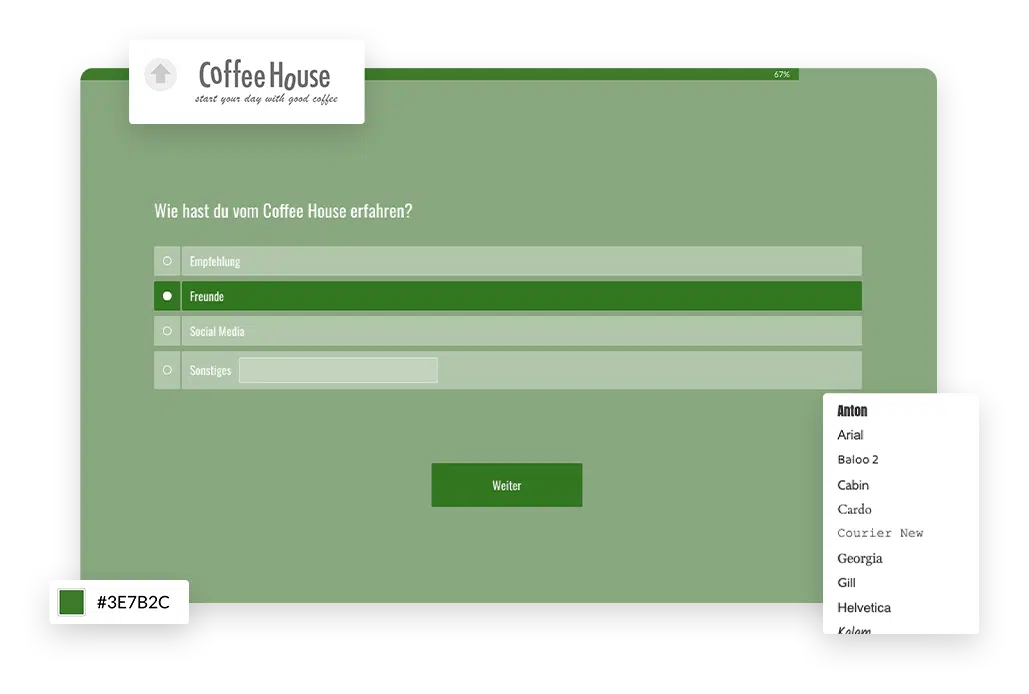The width and height of the screenshot is (1029, 694).
Task: Click the 67% progress bar
Action: click(440, 74)
